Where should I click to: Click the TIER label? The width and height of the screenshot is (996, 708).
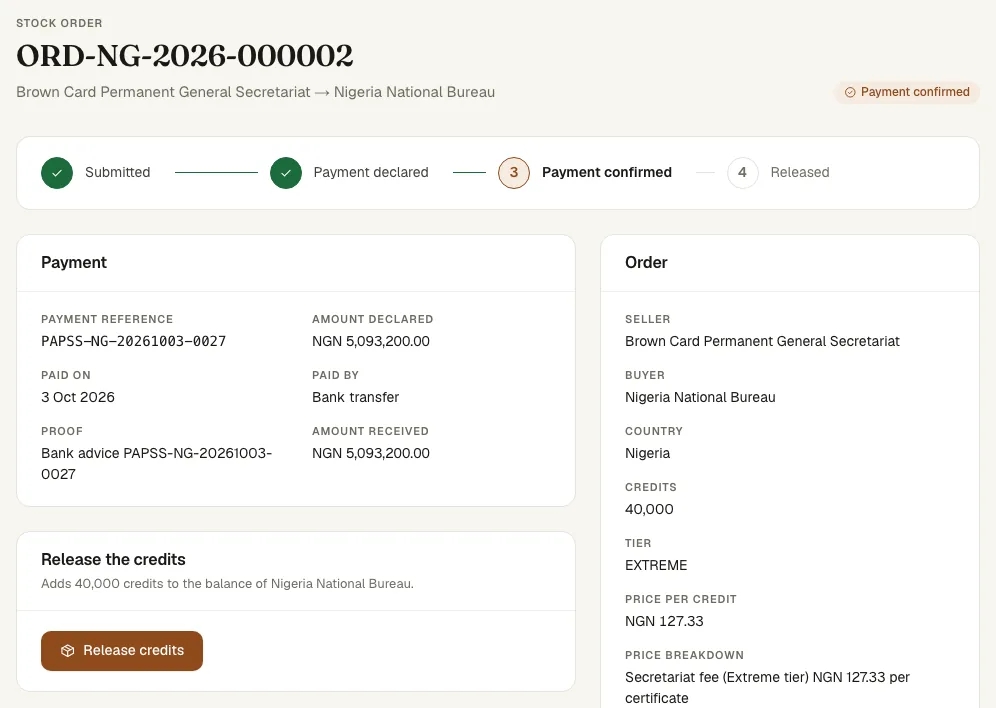638,543
